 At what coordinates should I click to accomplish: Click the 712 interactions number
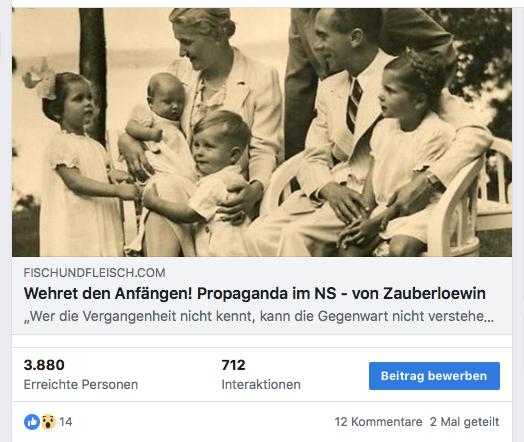click(234, 365)
